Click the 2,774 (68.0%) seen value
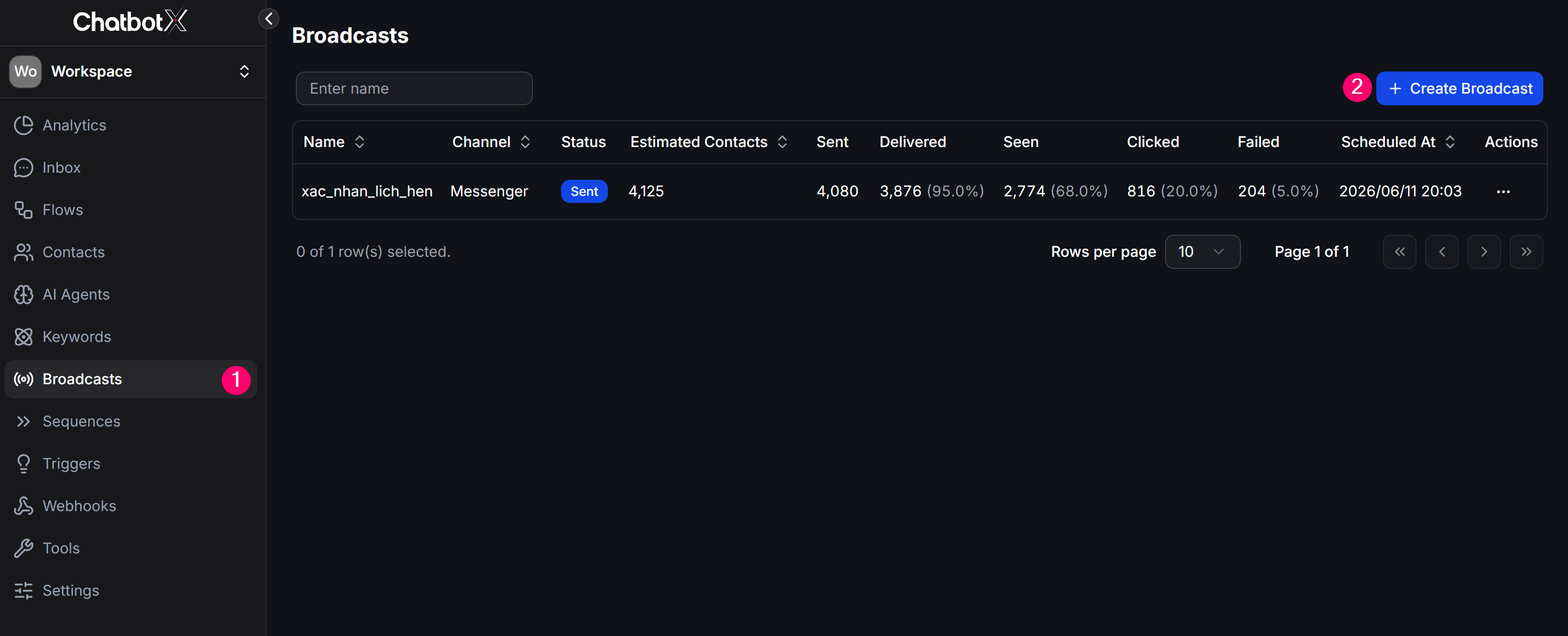1568x636 pixels. [x=1055, y=191]
